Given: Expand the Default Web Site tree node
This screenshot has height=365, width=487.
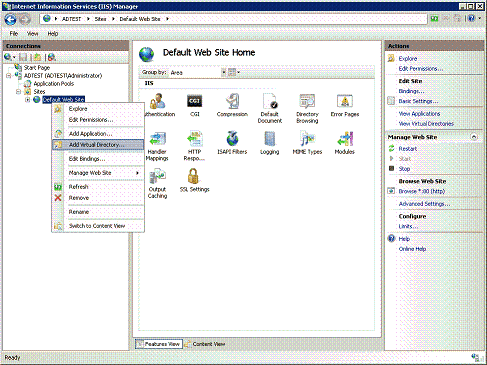Looking at the screenshot, I should coord(28,99).
